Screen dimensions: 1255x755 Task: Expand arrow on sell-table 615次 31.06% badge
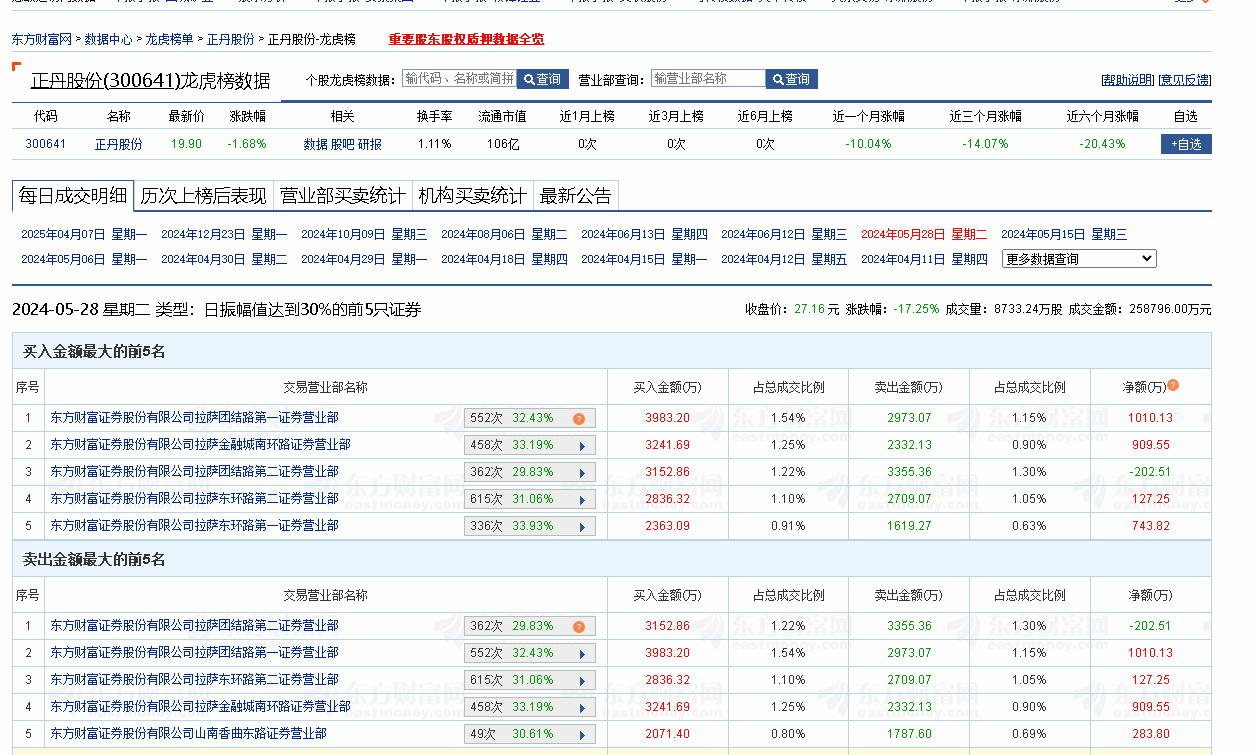click(x=582, y=680)
